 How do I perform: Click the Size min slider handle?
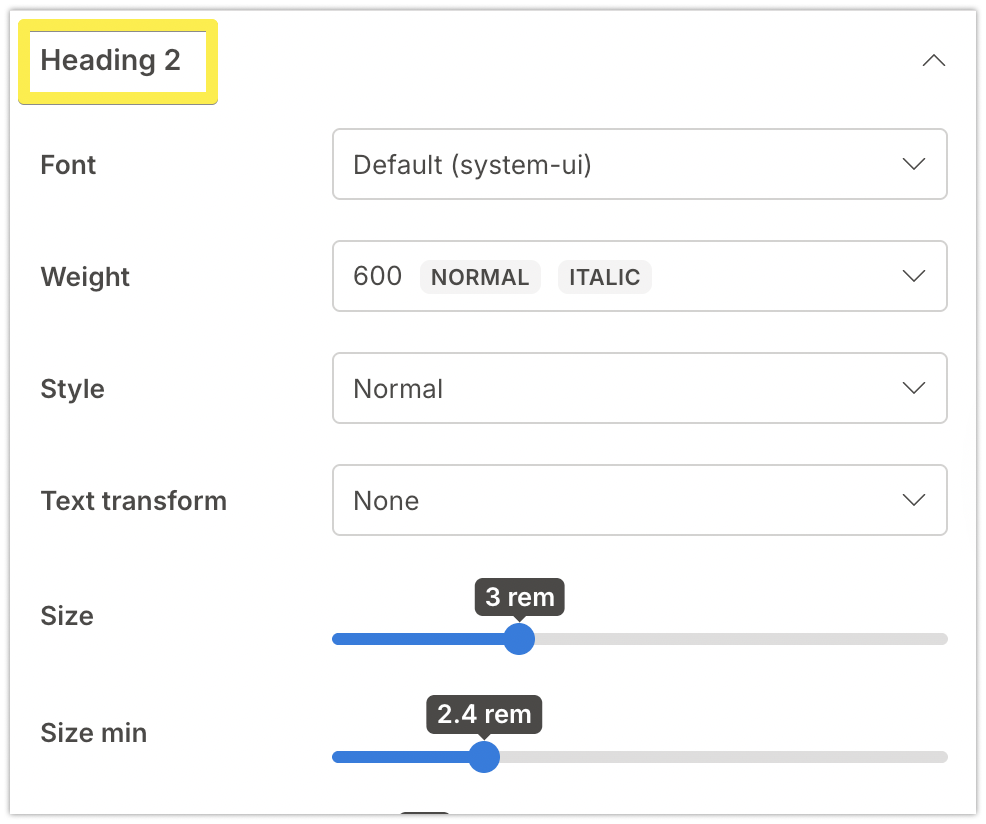click(484, 757)
